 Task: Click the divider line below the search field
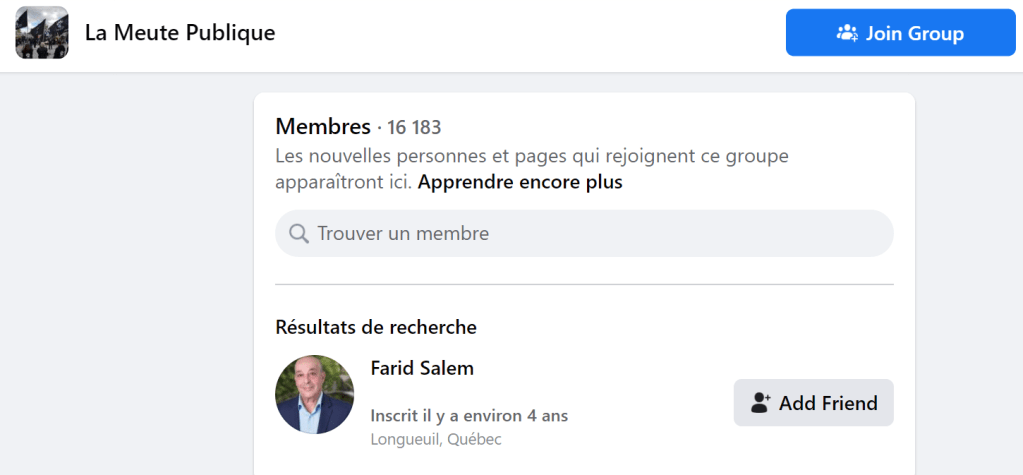[584, 284]
